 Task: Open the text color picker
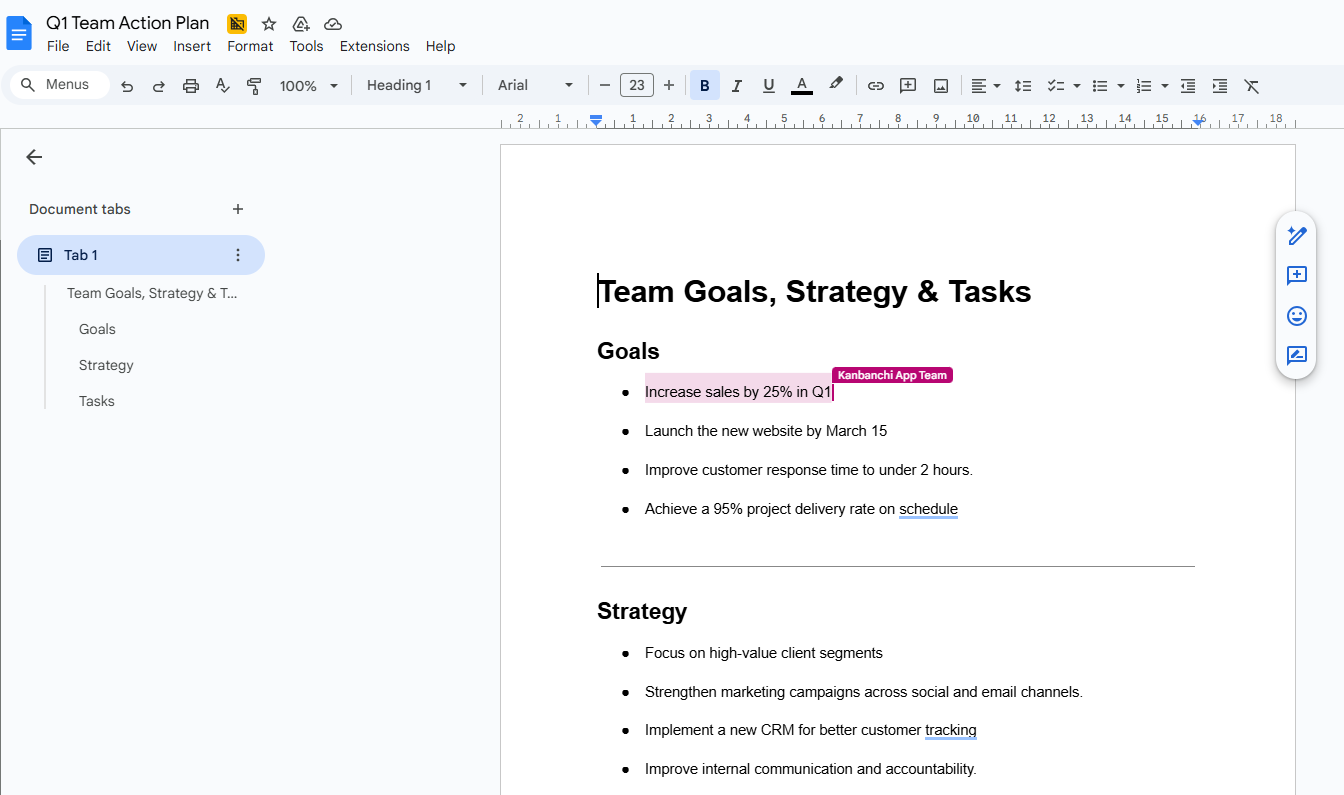[x=801, y=86]
